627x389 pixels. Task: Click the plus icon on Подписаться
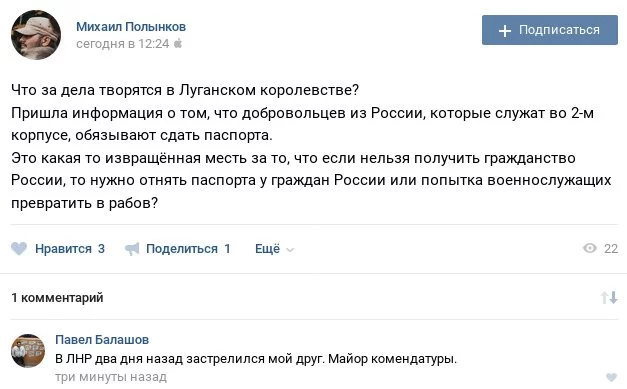click(x=505, y=30)
